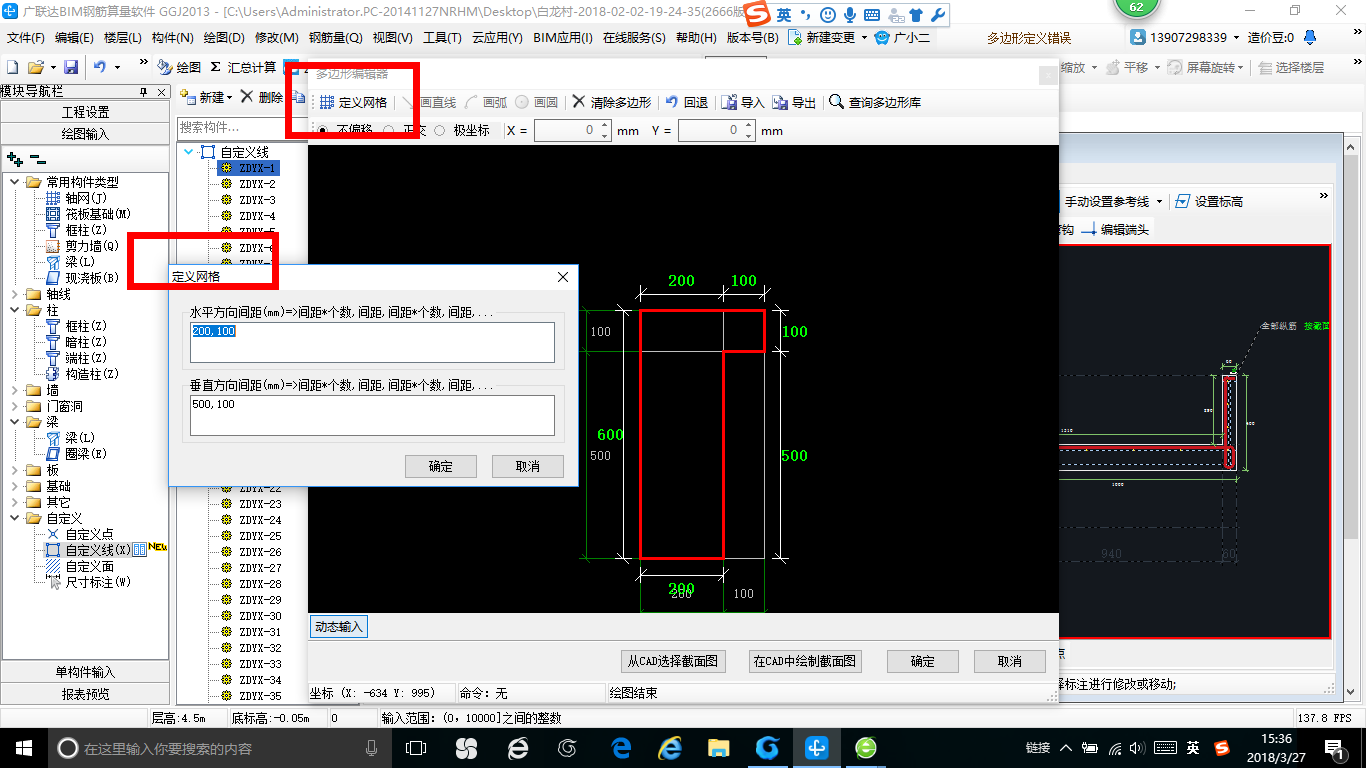Select the 正交 radio option

388,130
